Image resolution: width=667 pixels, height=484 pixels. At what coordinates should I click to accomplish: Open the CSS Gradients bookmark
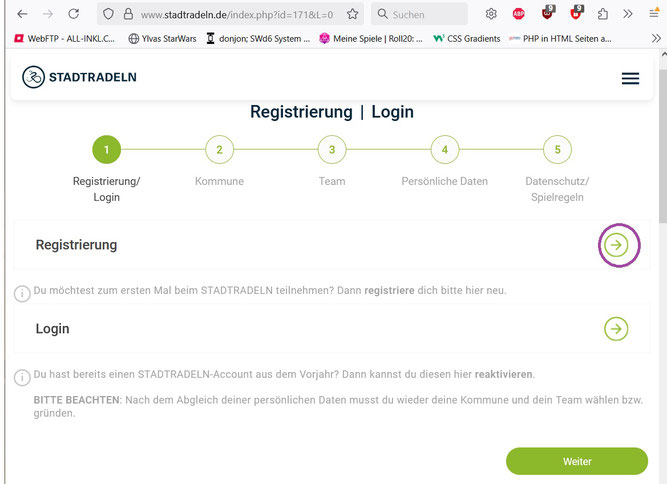(467, 39)
